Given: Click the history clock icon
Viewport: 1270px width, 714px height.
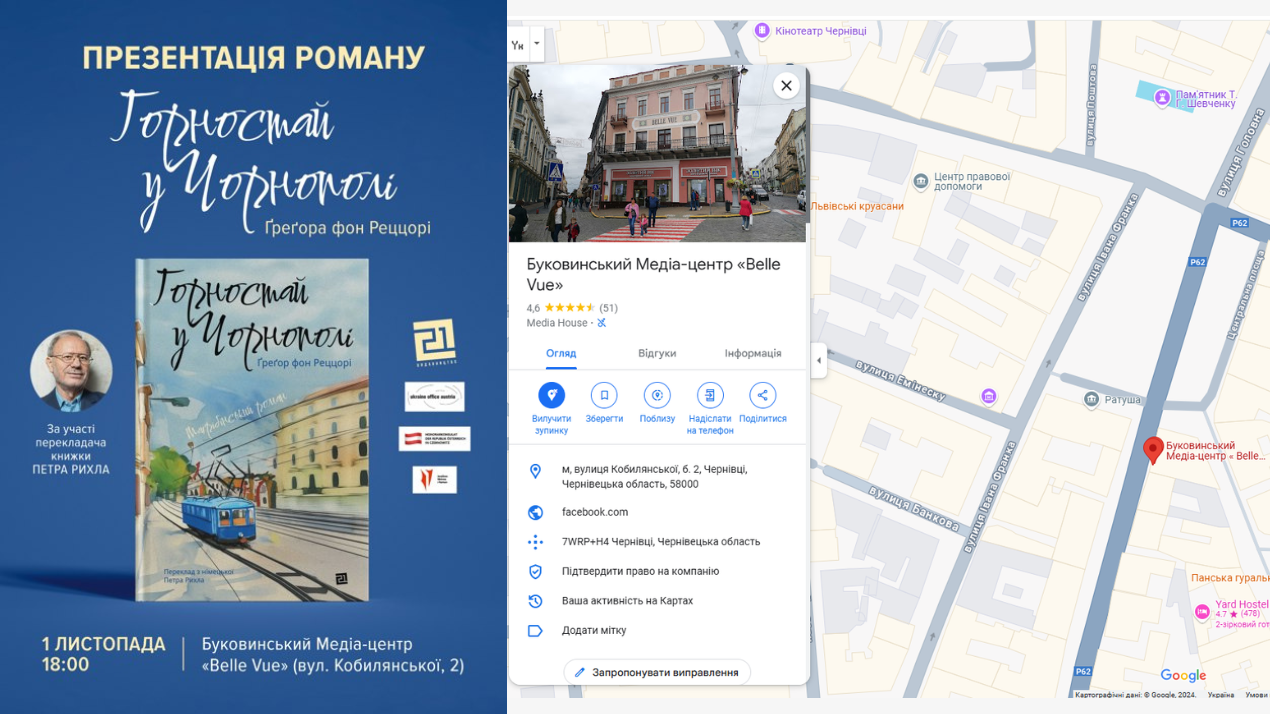Looking at the screenshot, I should [535, 601].
